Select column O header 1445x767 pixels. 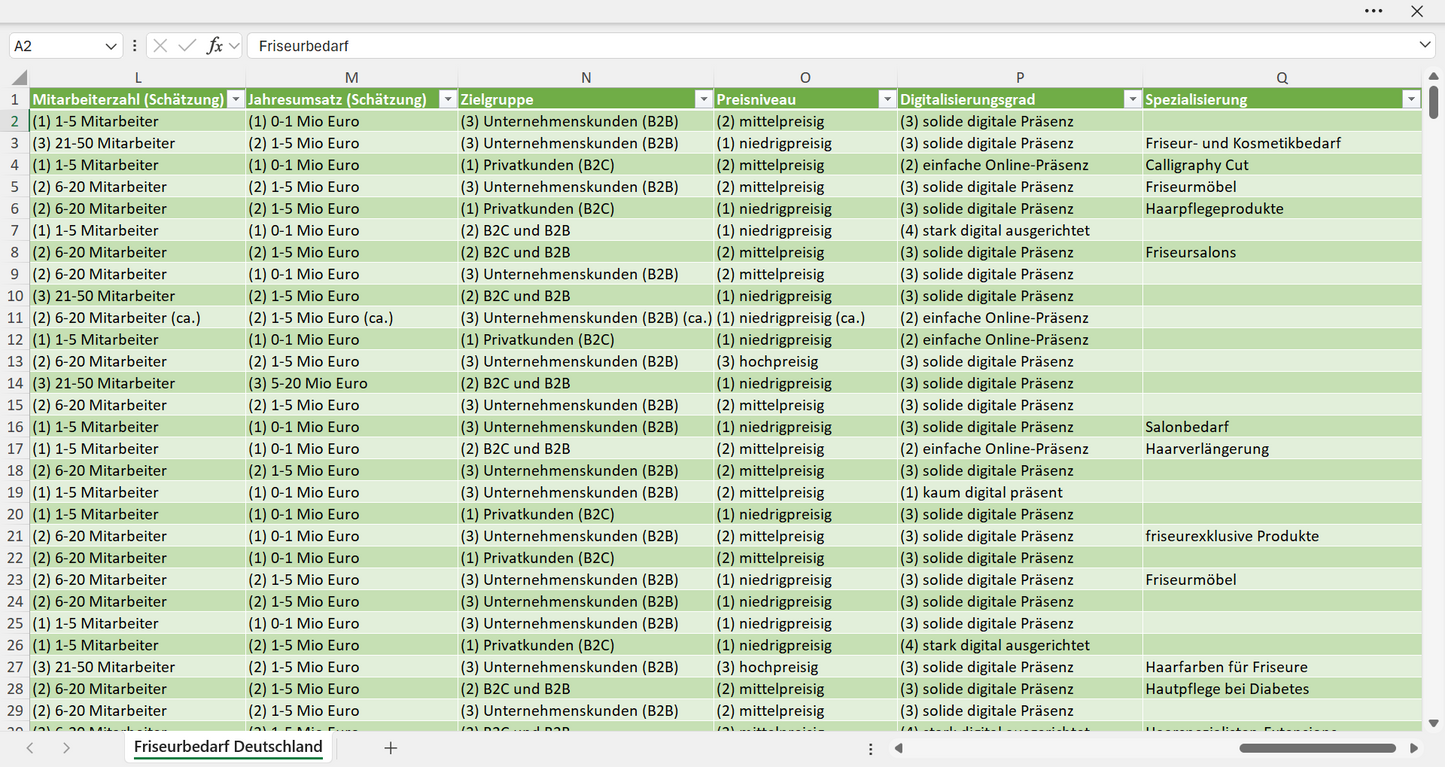[806, 78]
